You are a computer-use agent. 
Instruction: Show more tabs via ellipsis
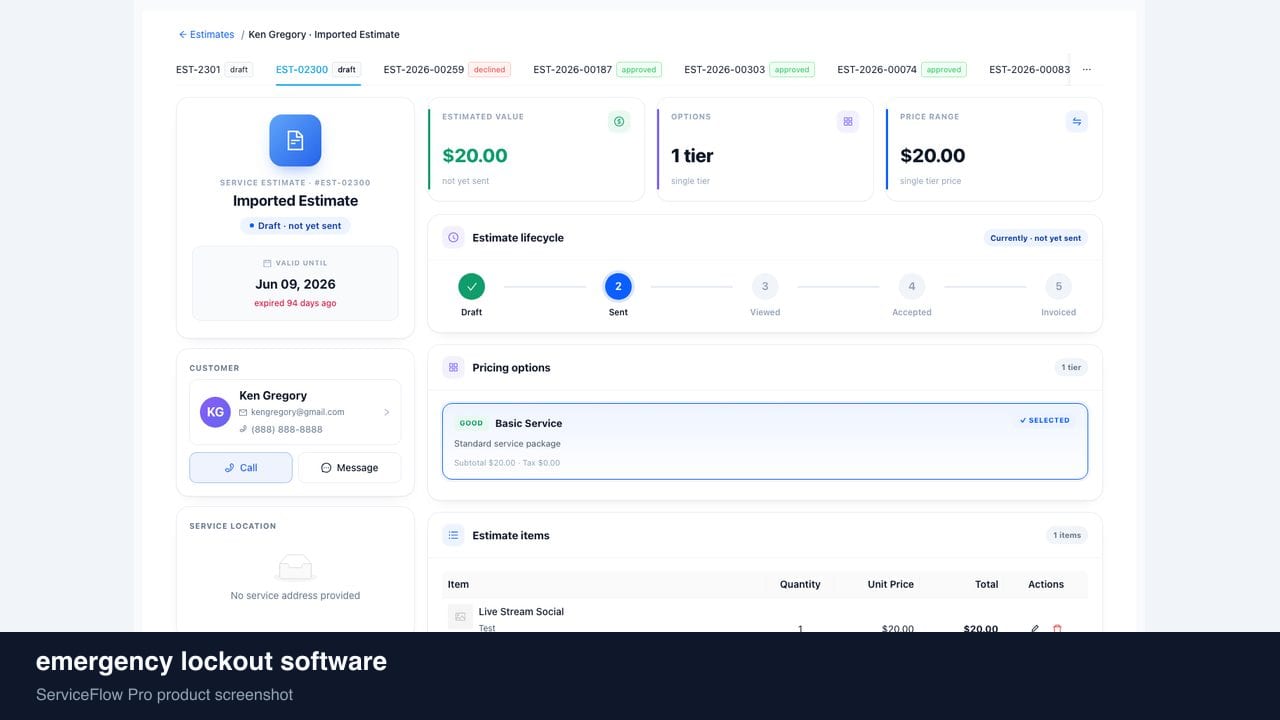1087,70
